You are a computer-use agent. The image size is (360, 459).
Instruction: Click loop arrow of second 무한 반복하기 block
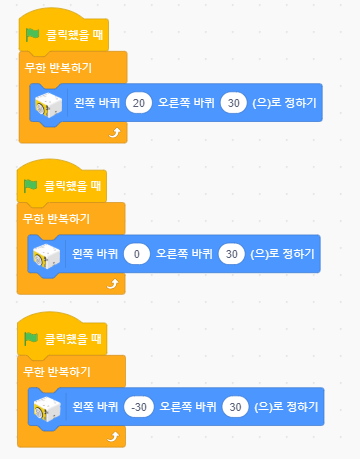(x=113, y=284)
